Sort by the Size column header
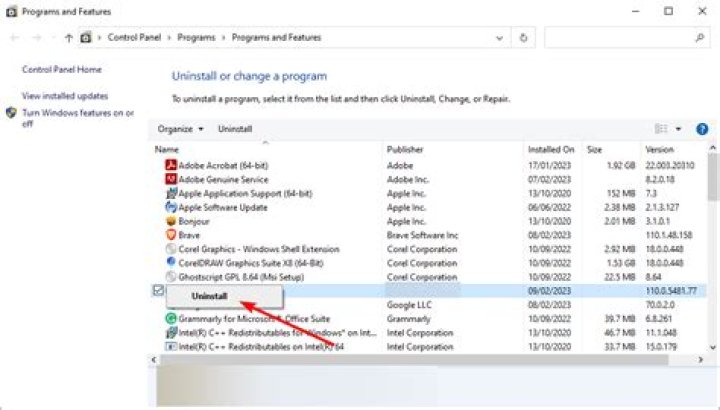Image resolution: width=720 pixels, height=410 pixels. [x=594, y=149]
